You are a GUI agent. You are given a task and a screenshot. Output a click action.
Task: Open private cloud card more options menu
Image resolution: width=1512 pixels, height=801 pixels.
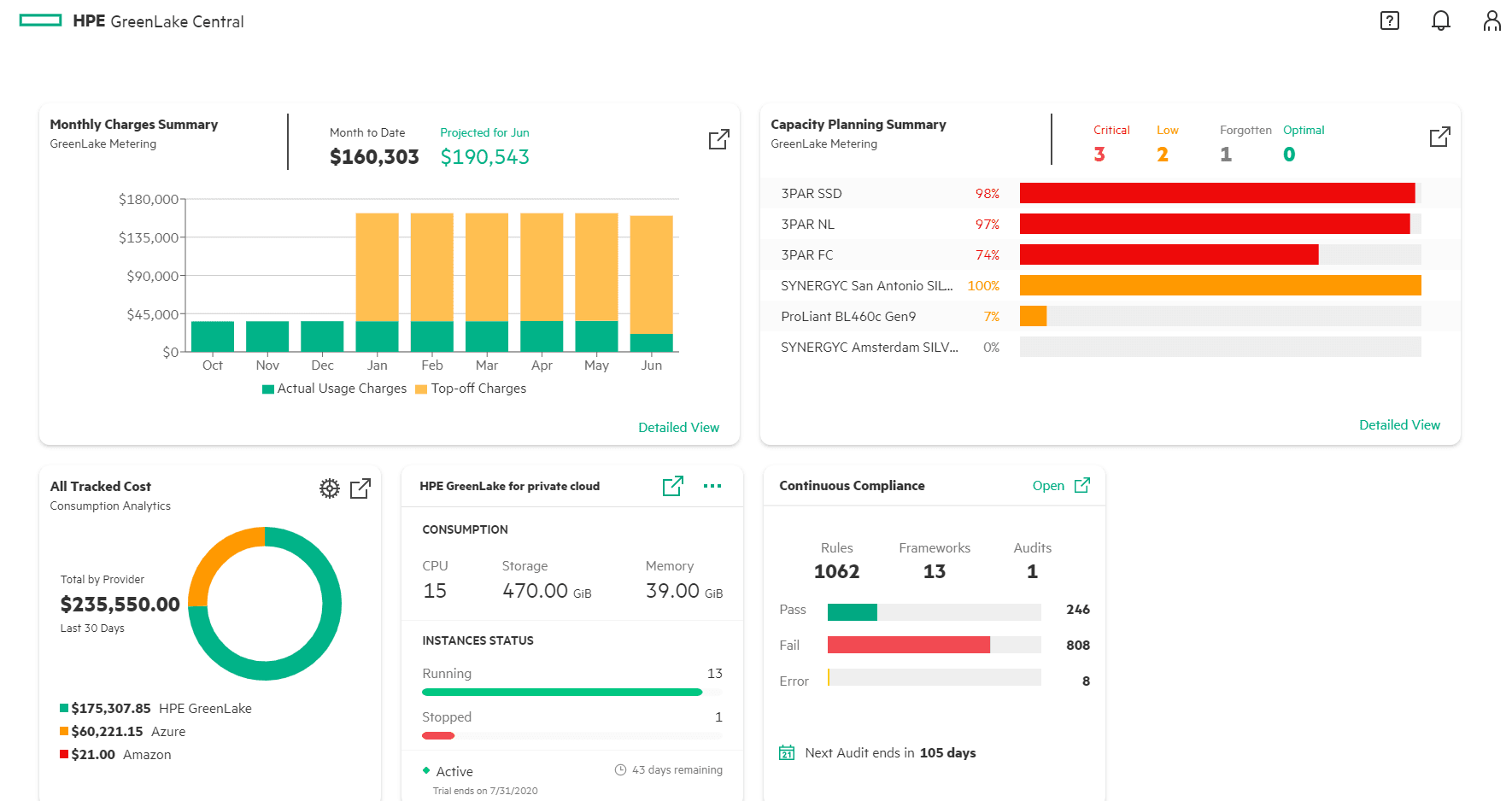pyautogui.click(x=712, y=486)
